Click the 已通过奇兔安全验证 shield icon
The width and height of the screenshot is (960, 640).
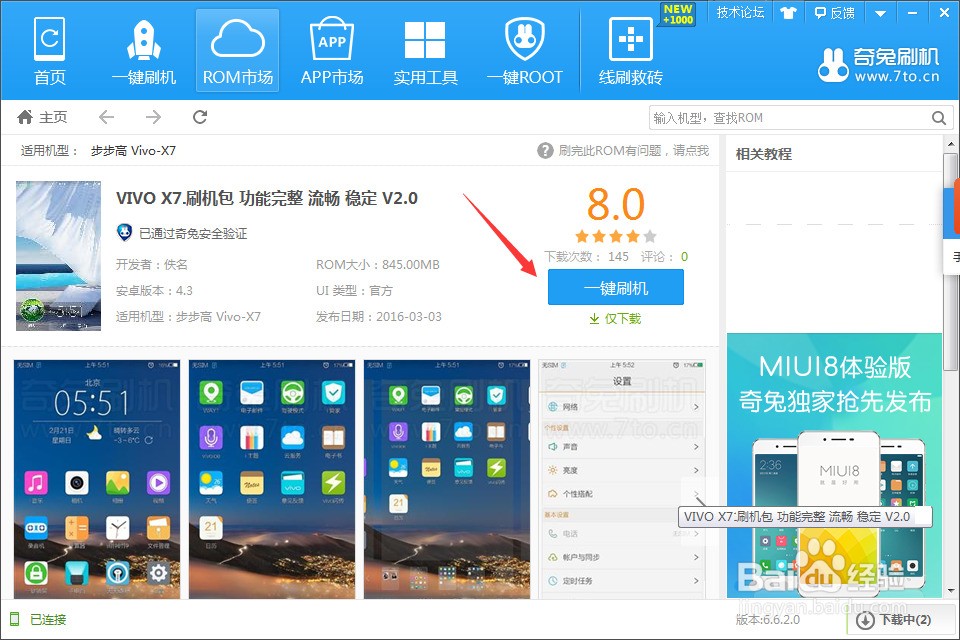coord(124,233)
